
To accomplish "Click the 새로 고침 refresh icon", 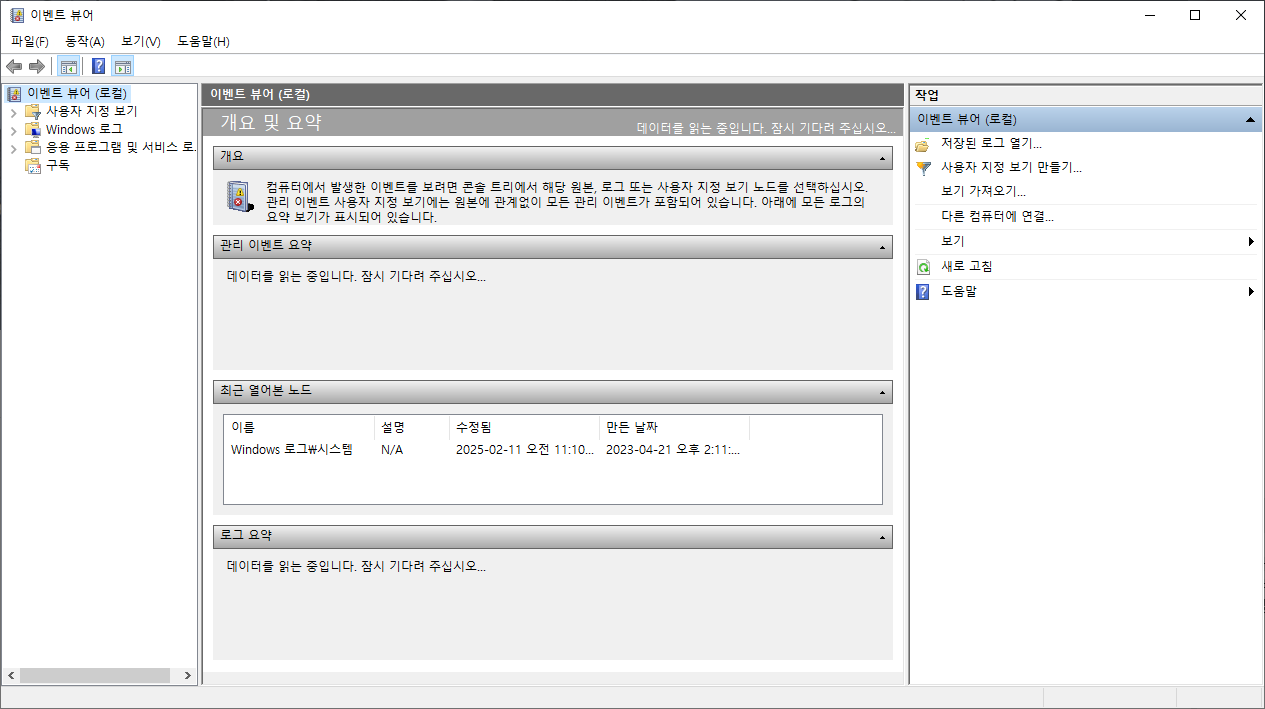I will coord(921,266).
